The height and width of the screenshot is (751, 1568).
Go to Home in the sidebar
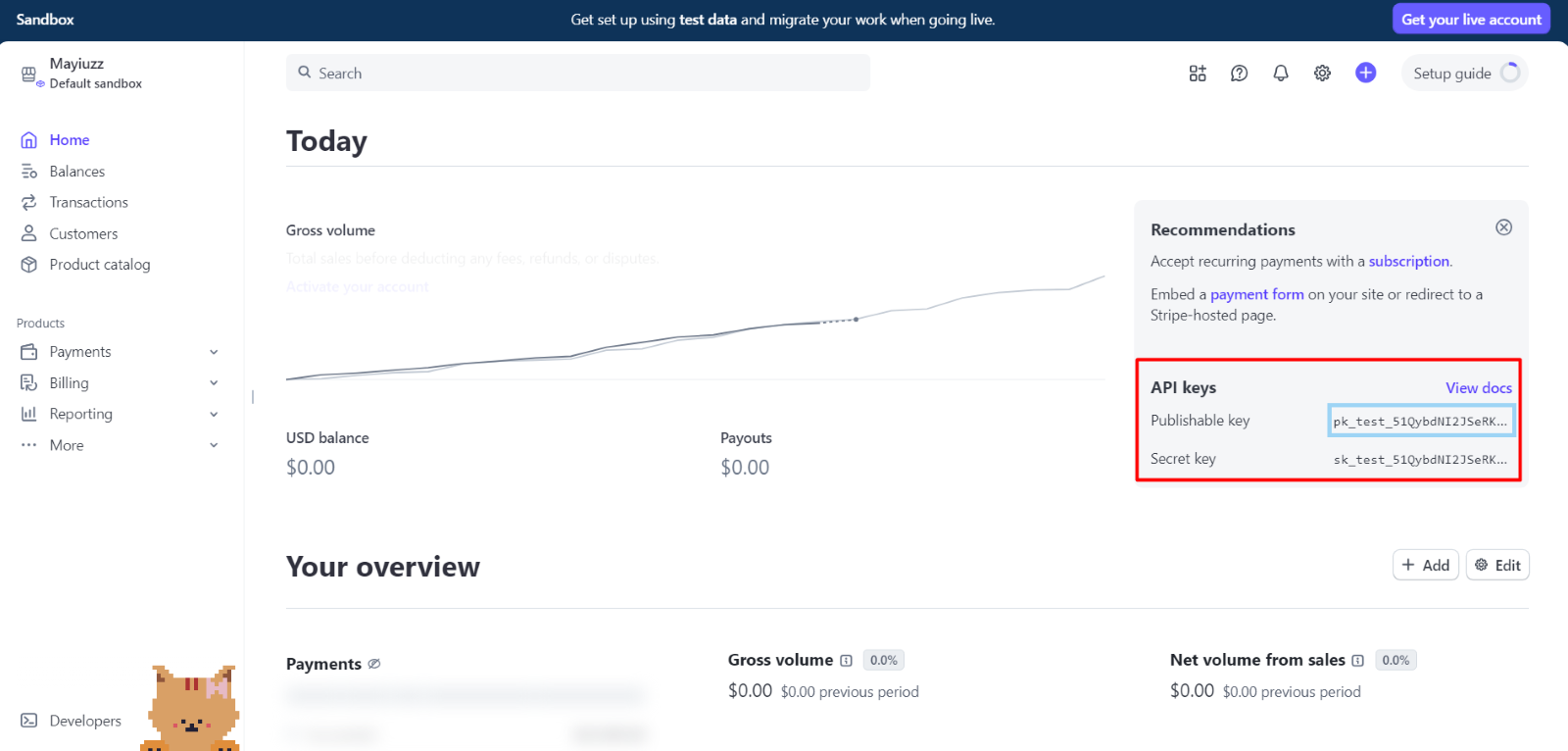(x=70, y=140)
